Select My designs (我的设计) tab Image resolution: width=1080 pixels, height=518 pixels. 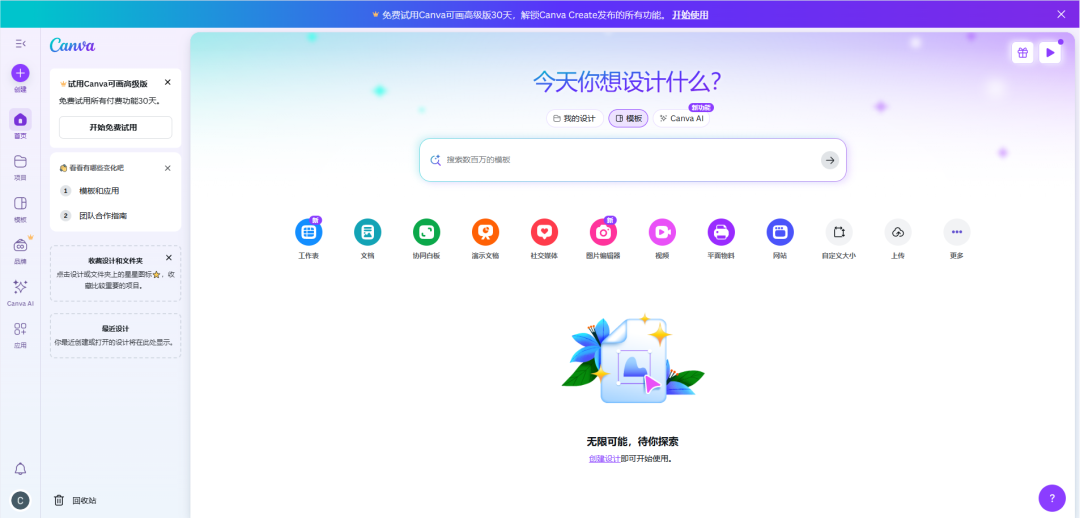tap(574, 118)
